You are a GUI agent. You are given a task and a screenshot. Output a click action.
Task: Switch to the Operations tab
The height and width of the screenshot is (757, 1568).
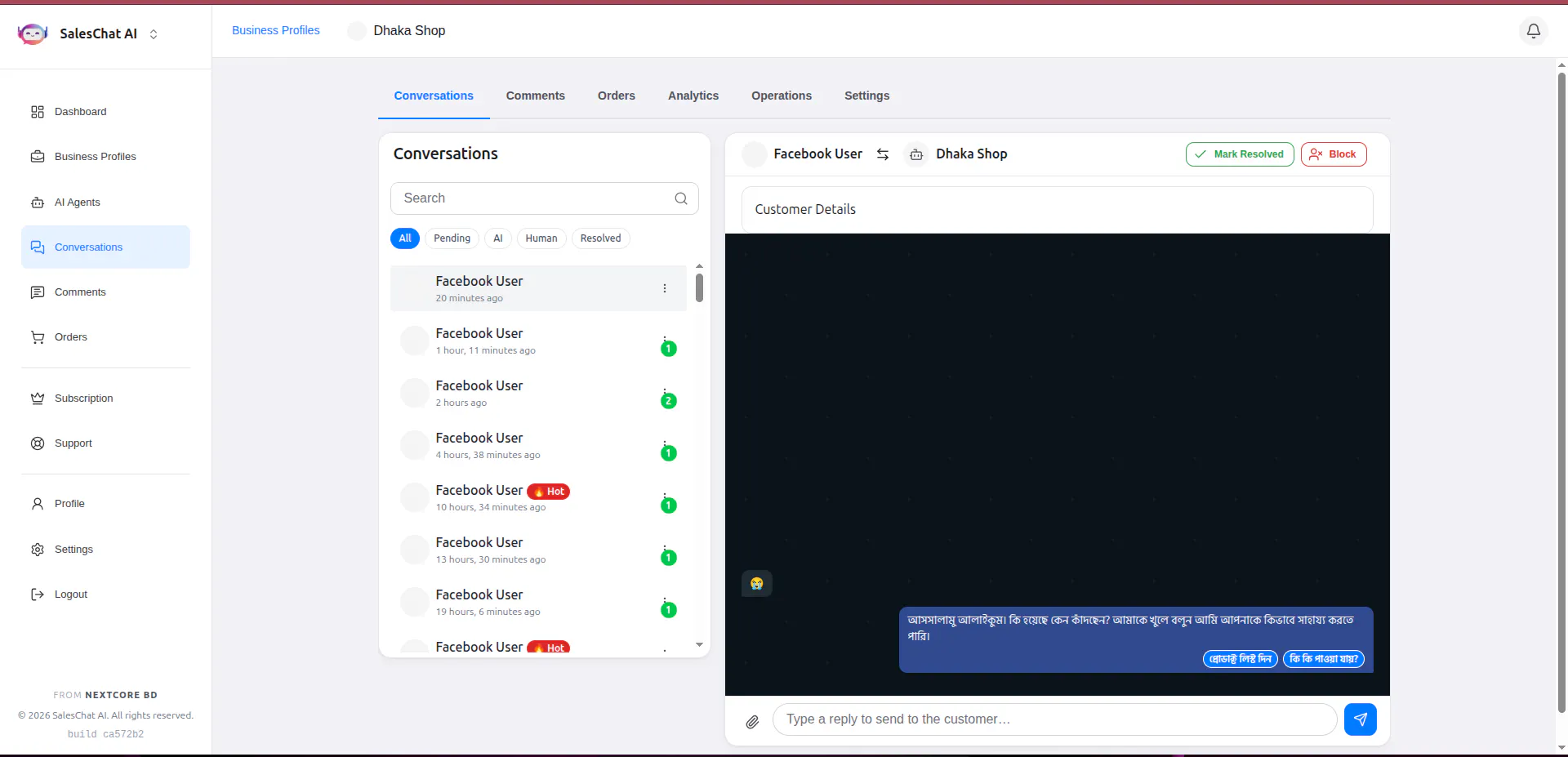tap(782, 96)
